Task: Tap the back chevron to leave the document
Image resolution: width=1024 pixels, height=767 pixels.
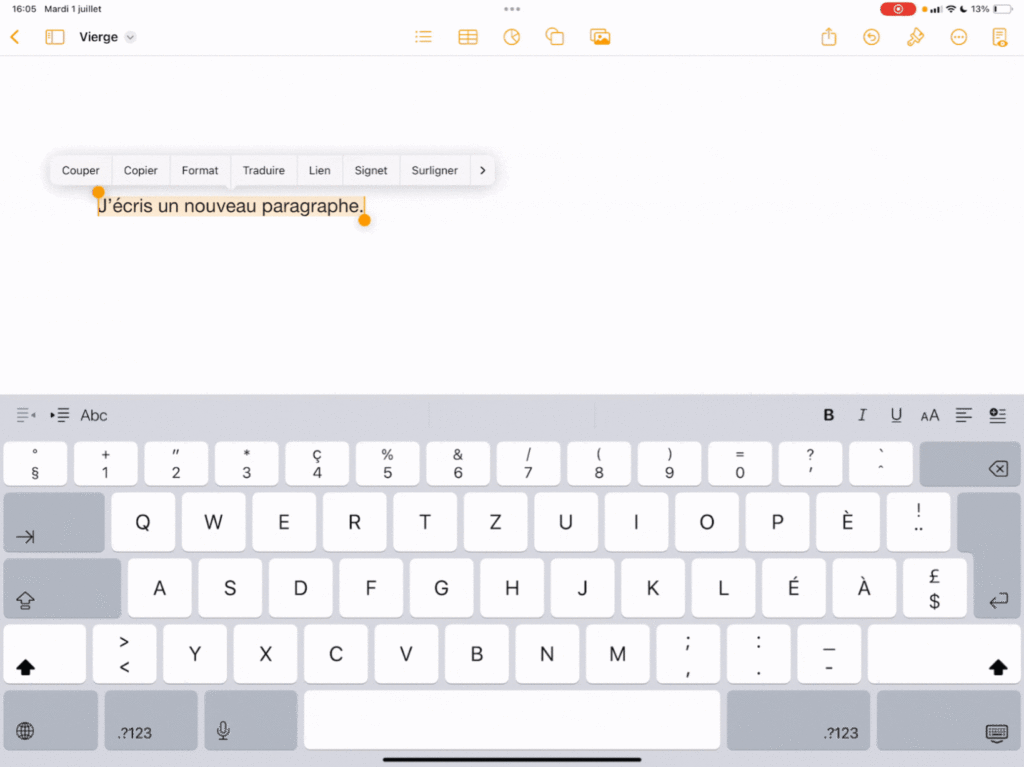Action: [15, 37]
